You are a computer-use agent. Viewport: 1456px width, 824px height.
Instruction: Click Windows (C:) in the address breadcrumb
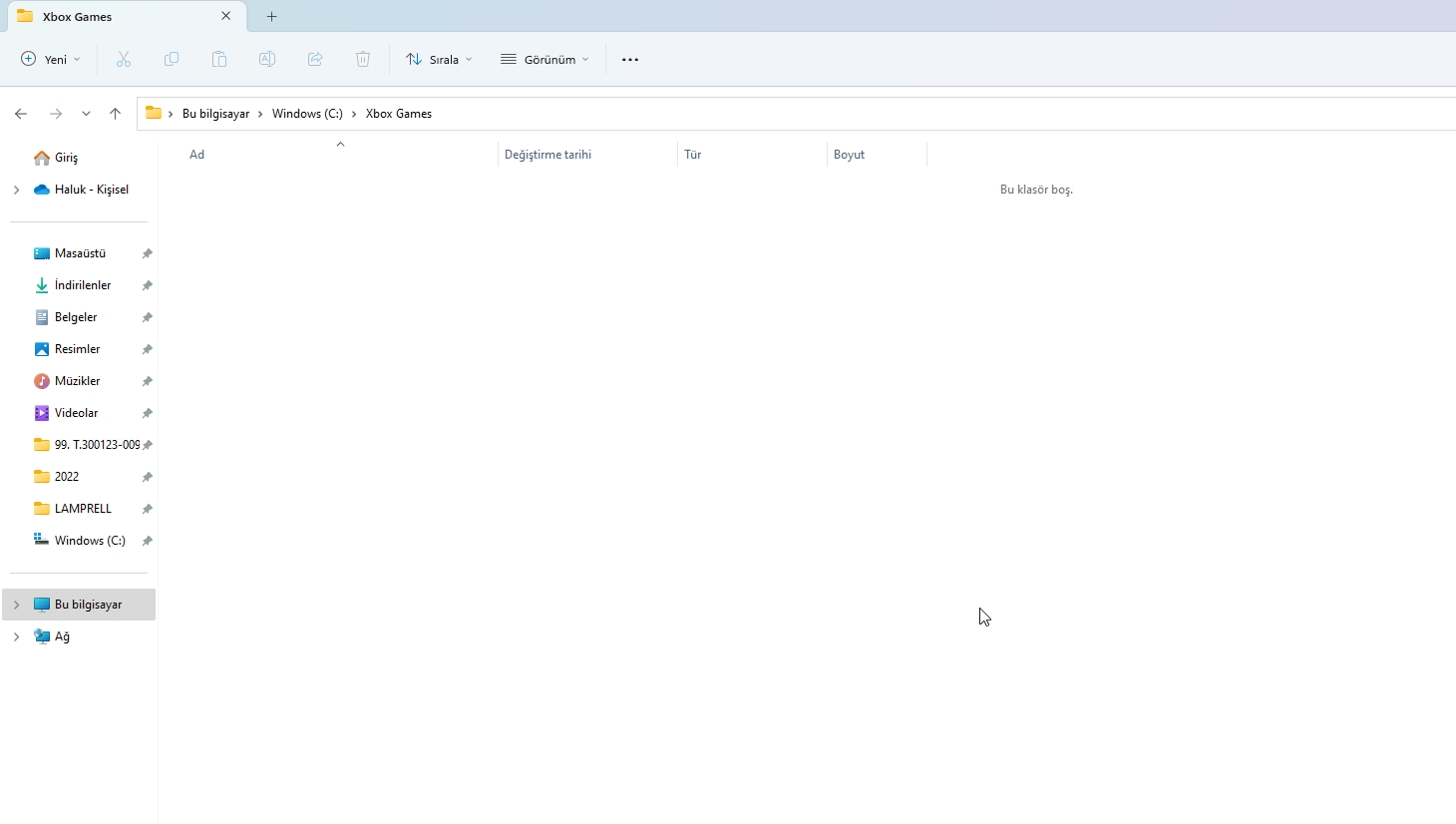coord(307,114)
